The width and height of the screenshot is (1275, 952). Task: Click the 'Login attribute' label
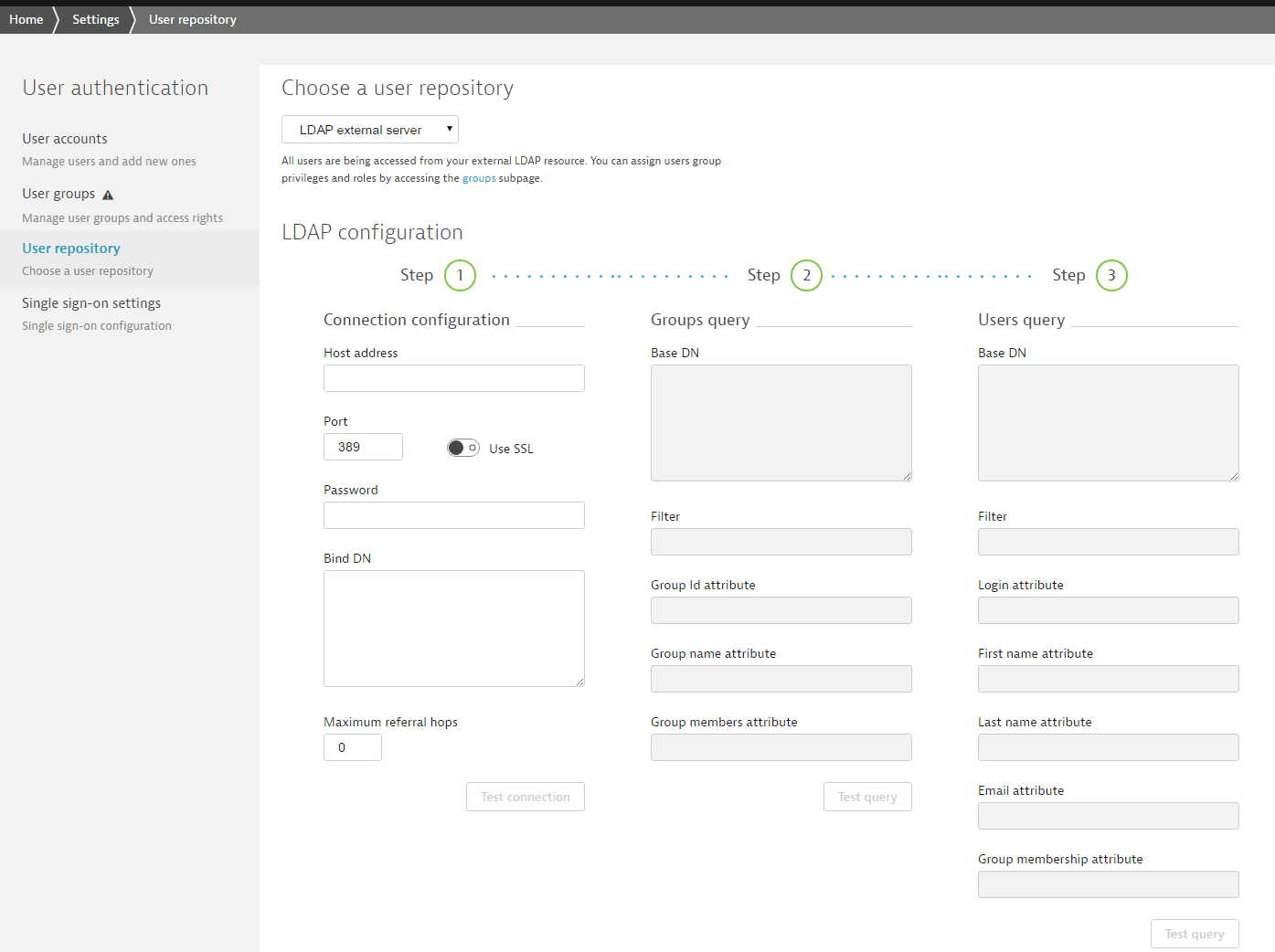click(1021, 585)
